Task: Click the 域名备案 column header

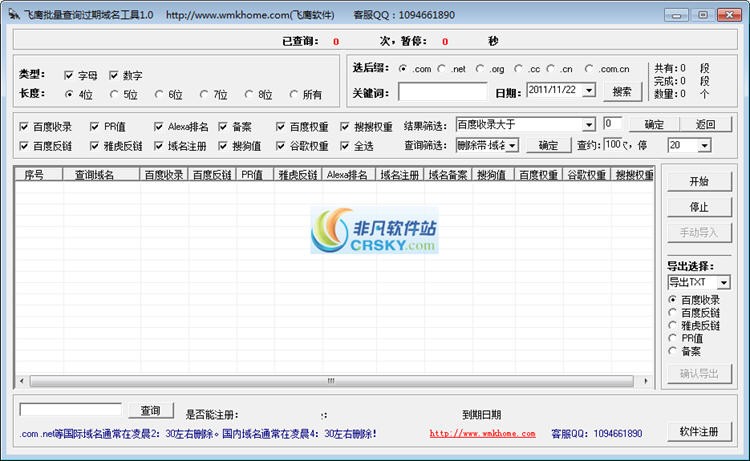Action: pyautogui.click(x=448, y=175)
